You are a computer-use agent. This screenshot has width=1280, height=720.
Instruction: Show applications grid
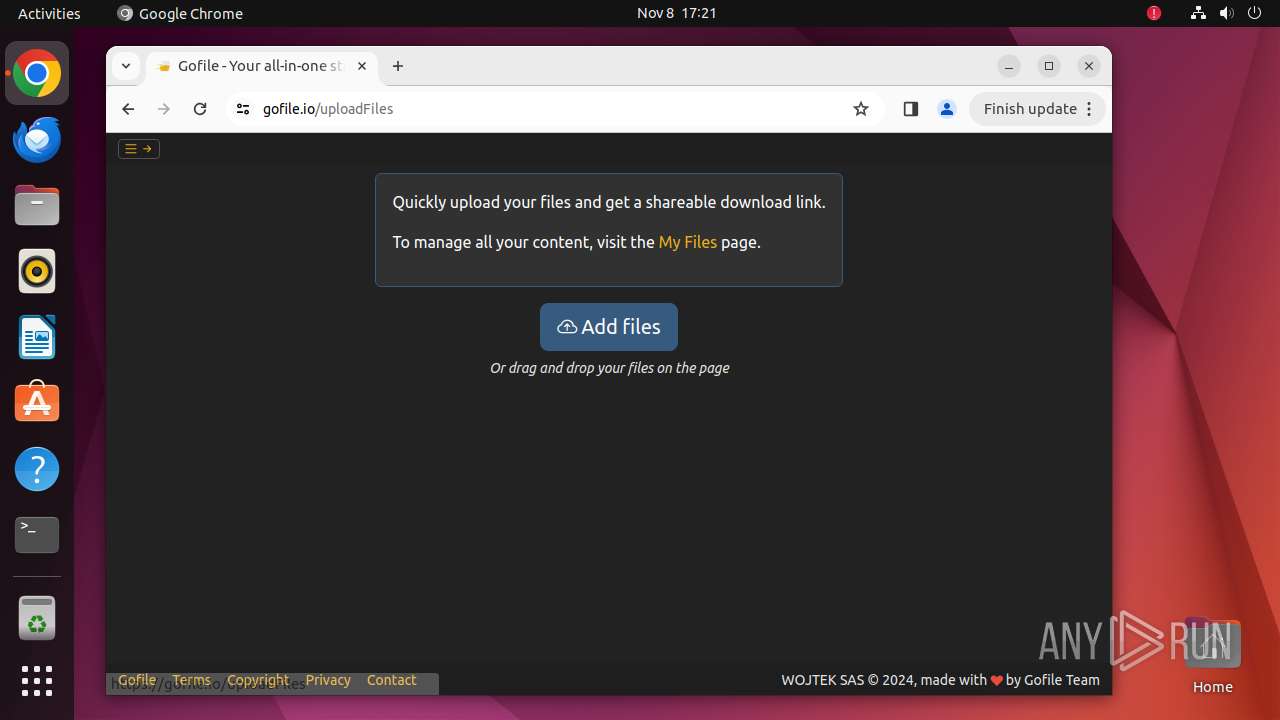point(37,681)
